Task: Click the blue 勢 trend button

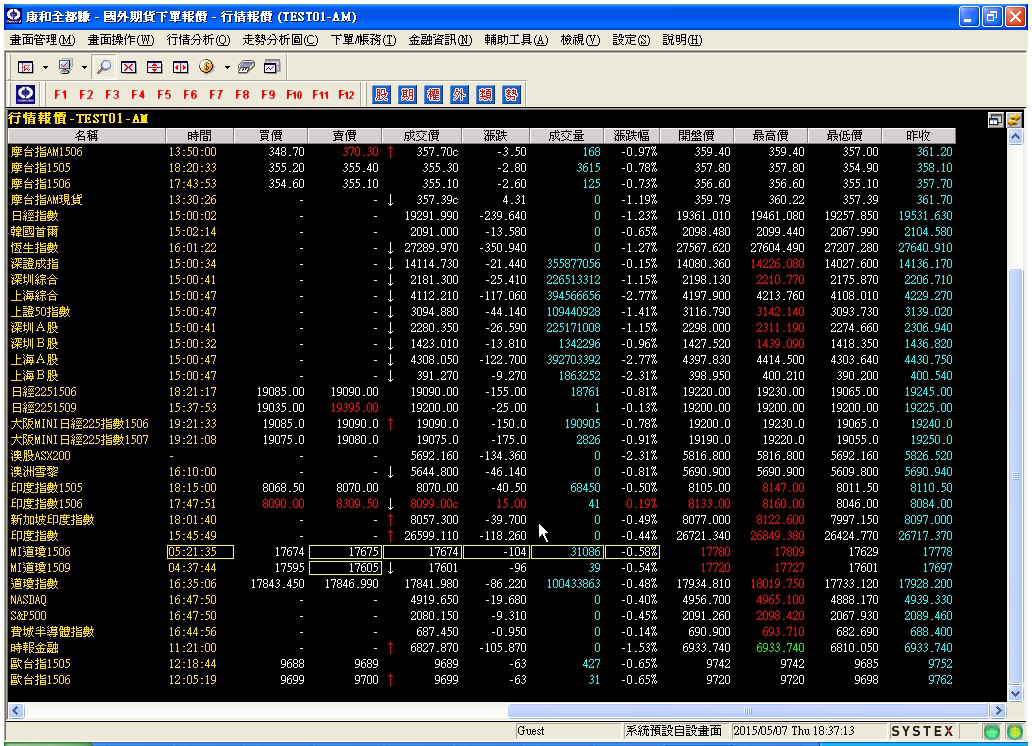Action: (511, 94)
